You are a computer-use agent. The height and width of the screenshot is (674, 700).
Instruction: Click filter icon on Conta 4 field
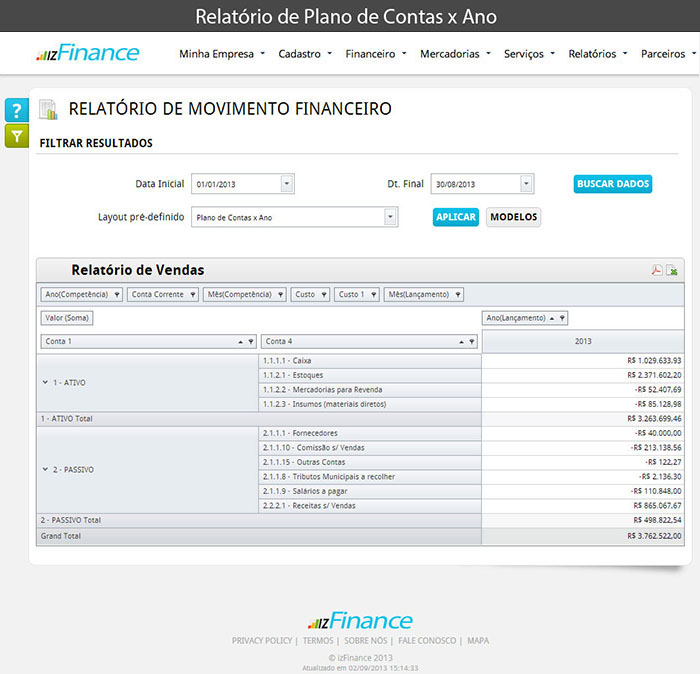[x=472, y=341]
